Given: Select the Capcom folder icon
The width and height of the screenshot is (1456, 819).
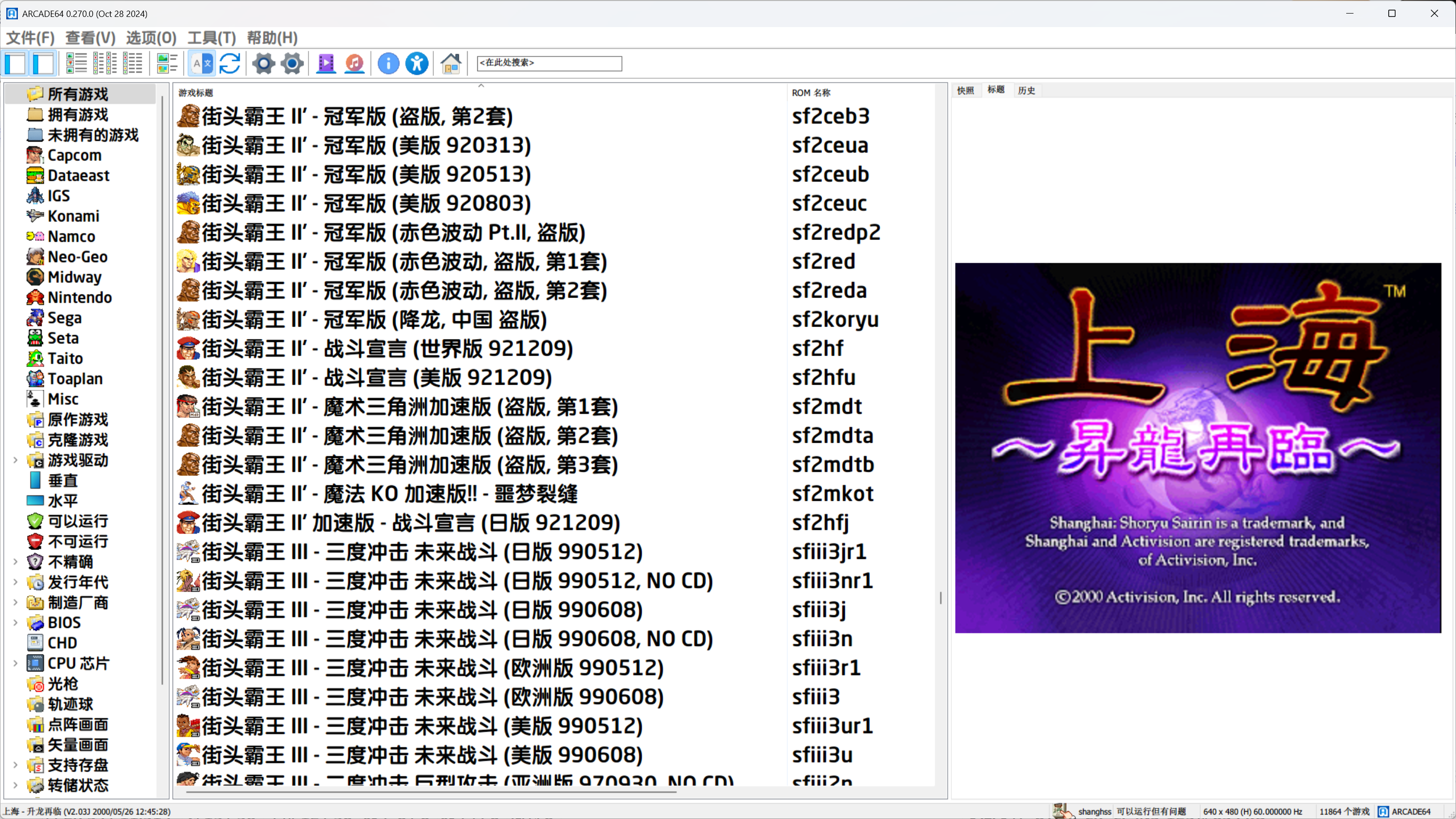Looking at the screenshot, I should [35, 155].
